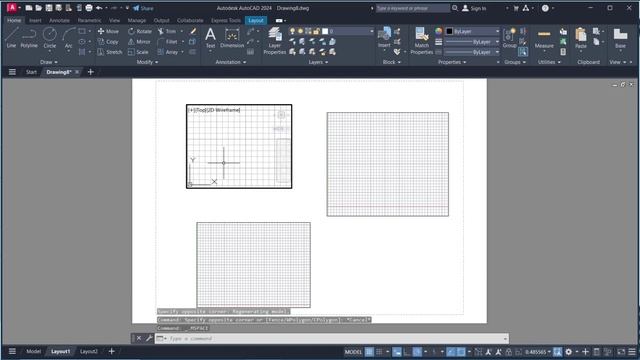640x360 pixels.
Task: Toggle ortho mode in status bar
Action: 407,351
